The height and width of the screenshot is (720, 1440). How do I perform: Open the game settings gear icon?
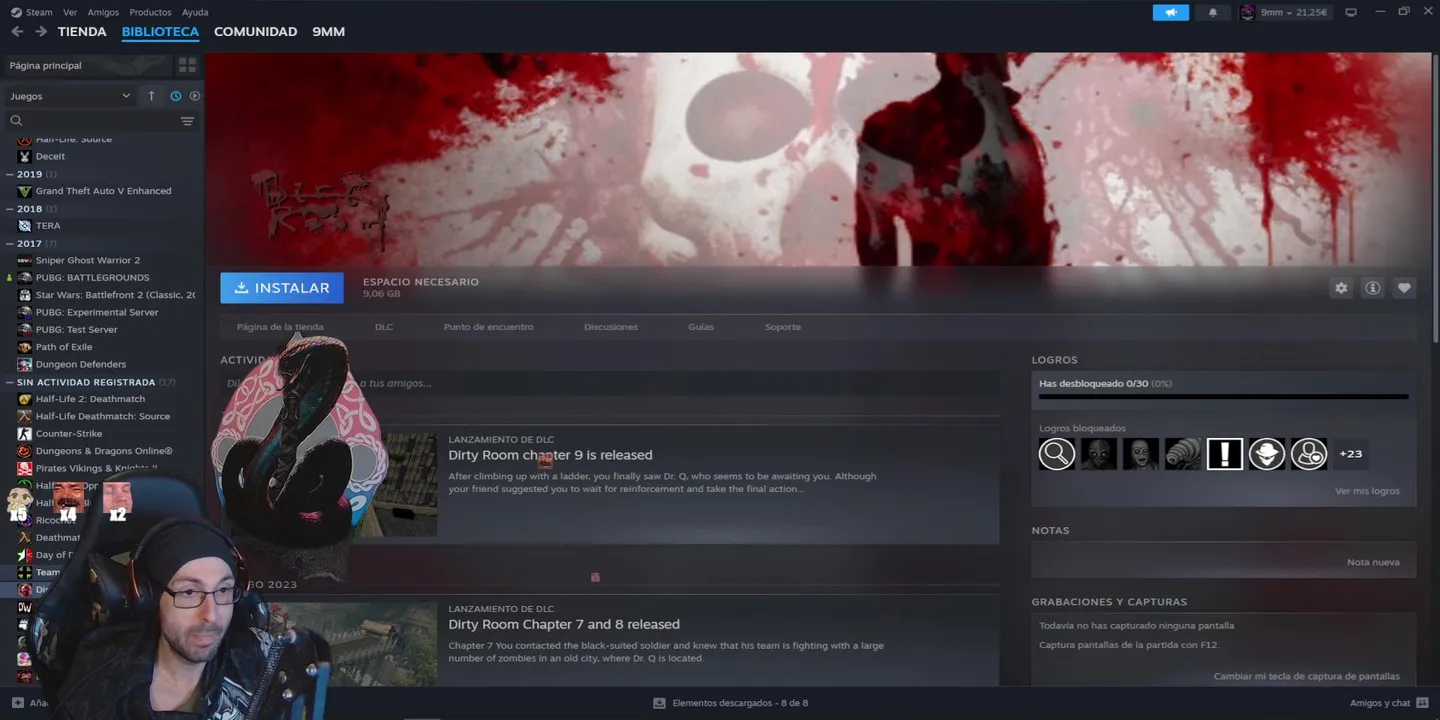tap(1341, 288)
